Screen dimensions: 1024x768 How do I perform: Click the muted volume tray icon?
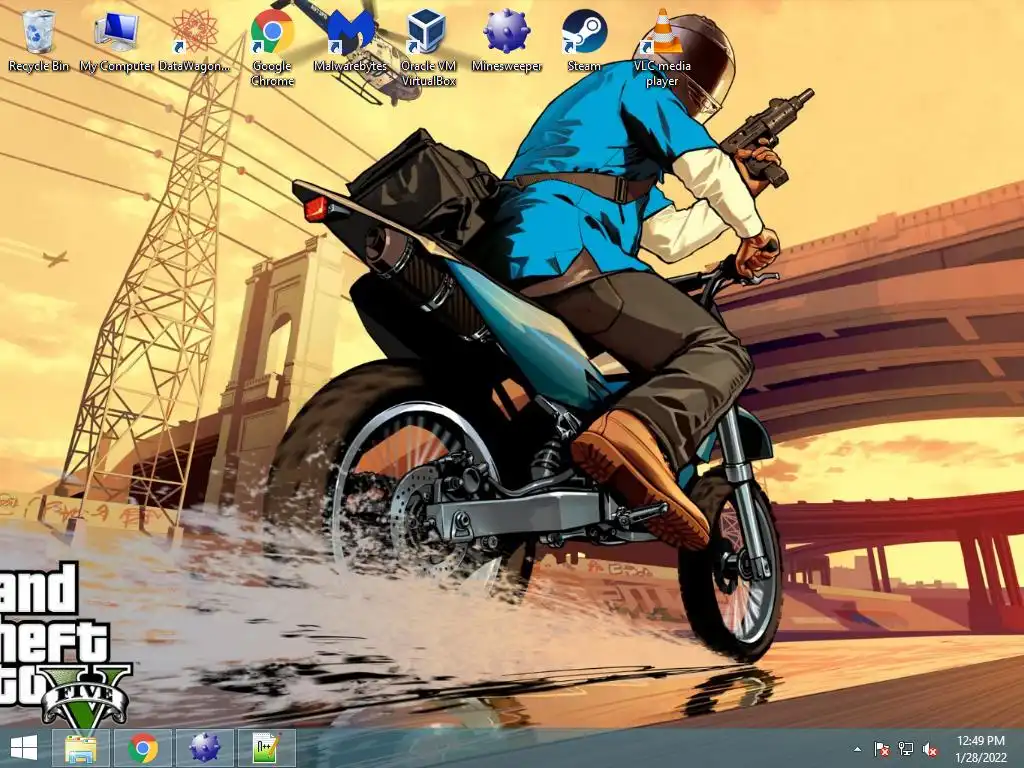tap(930, 749)
